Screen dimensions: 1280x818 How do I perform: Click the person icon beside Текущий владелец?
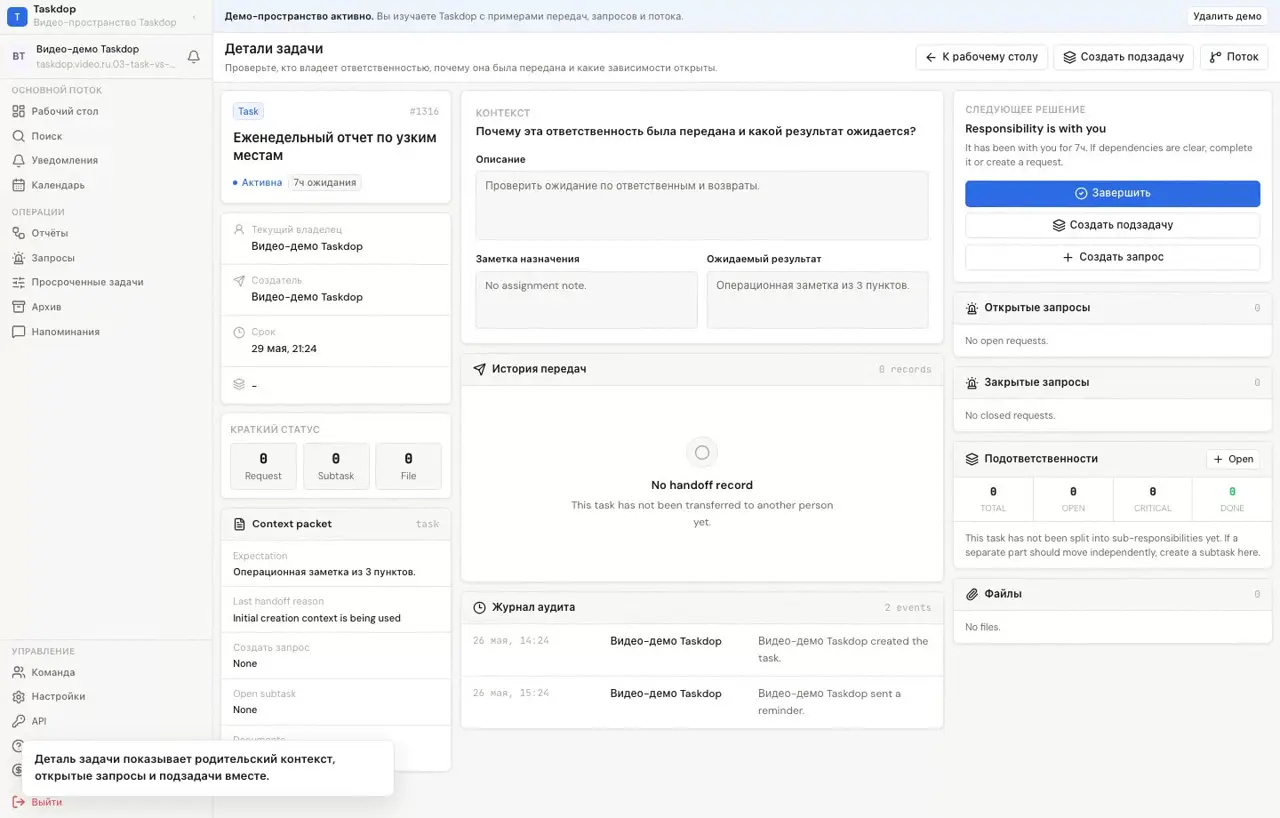click(239, 230)
